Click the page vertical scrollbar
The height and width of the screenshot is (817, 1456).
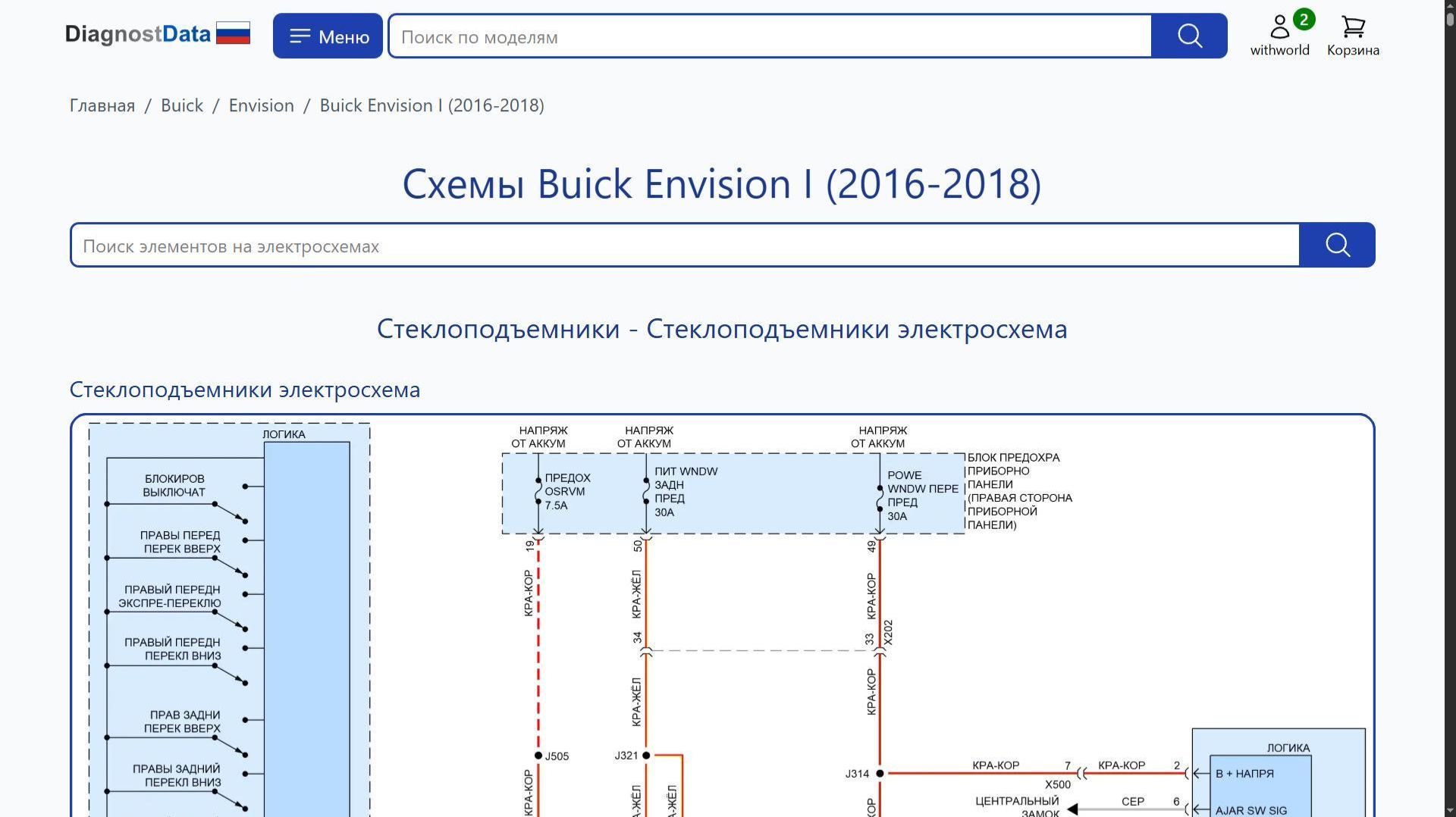[1450, 409]
